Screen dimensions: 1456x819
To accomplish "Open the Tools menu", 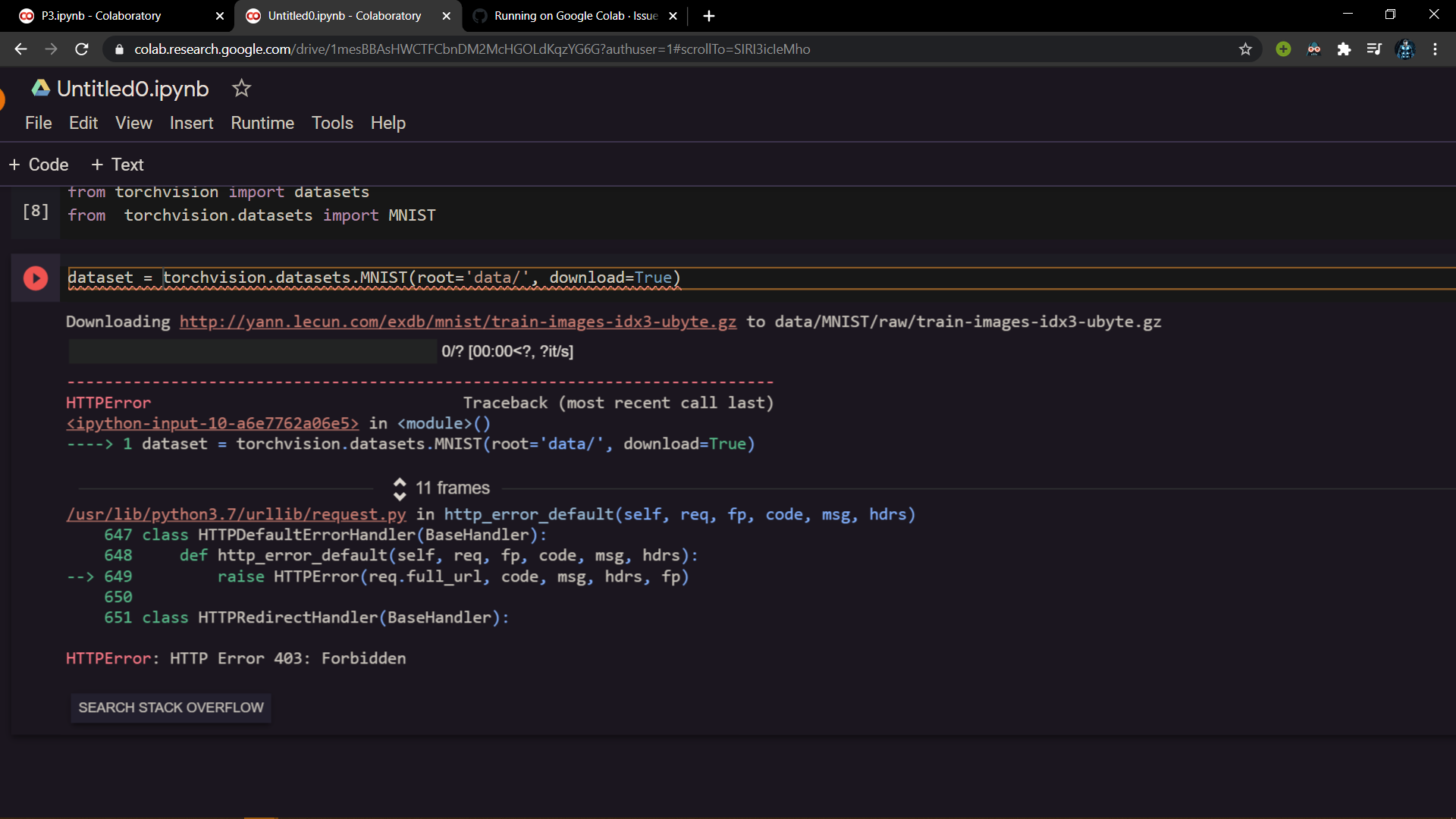I will pyautogui.click(x=332, y=123).
